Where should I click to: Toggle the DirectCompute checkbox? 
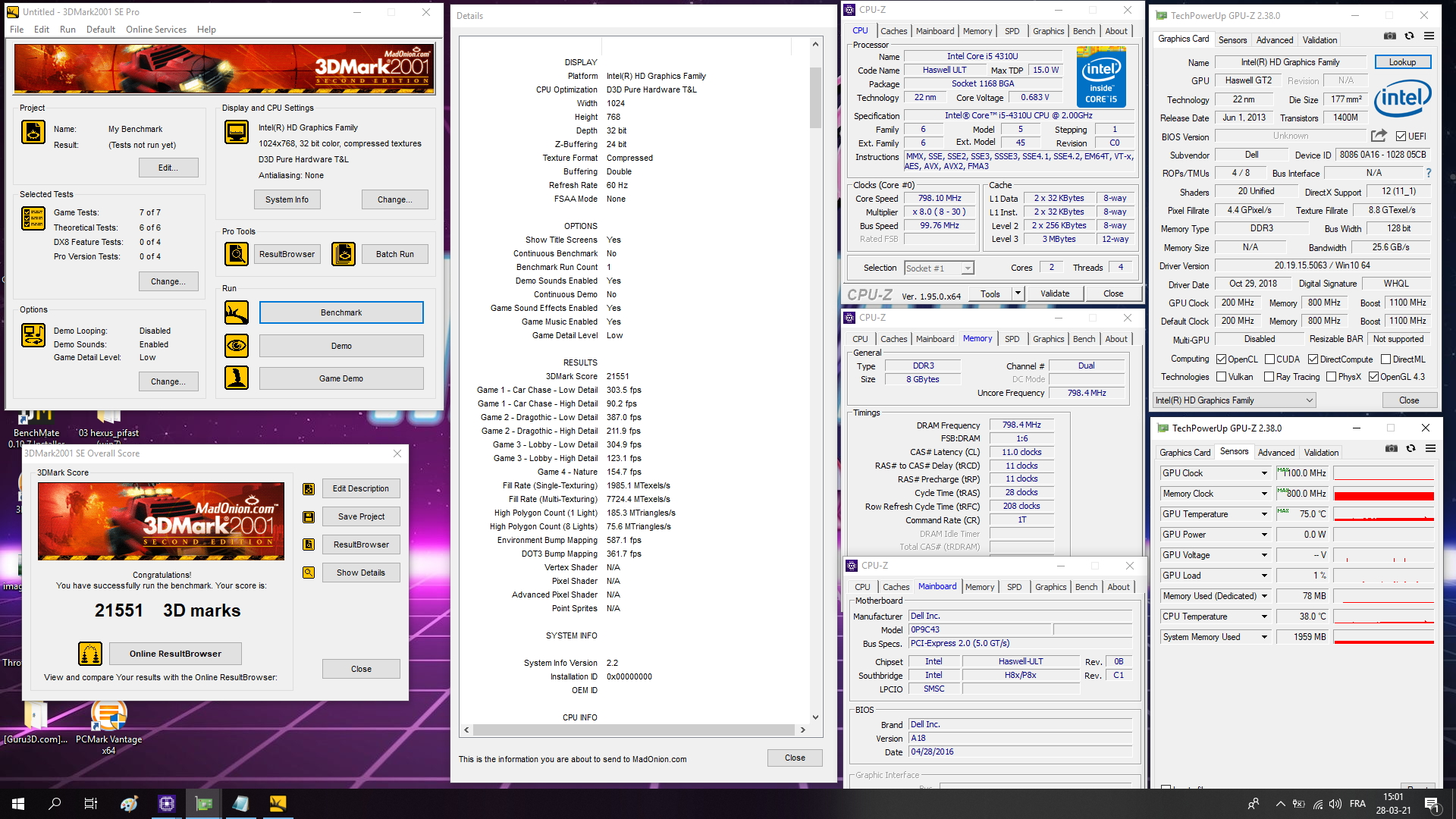[1313, 359]
